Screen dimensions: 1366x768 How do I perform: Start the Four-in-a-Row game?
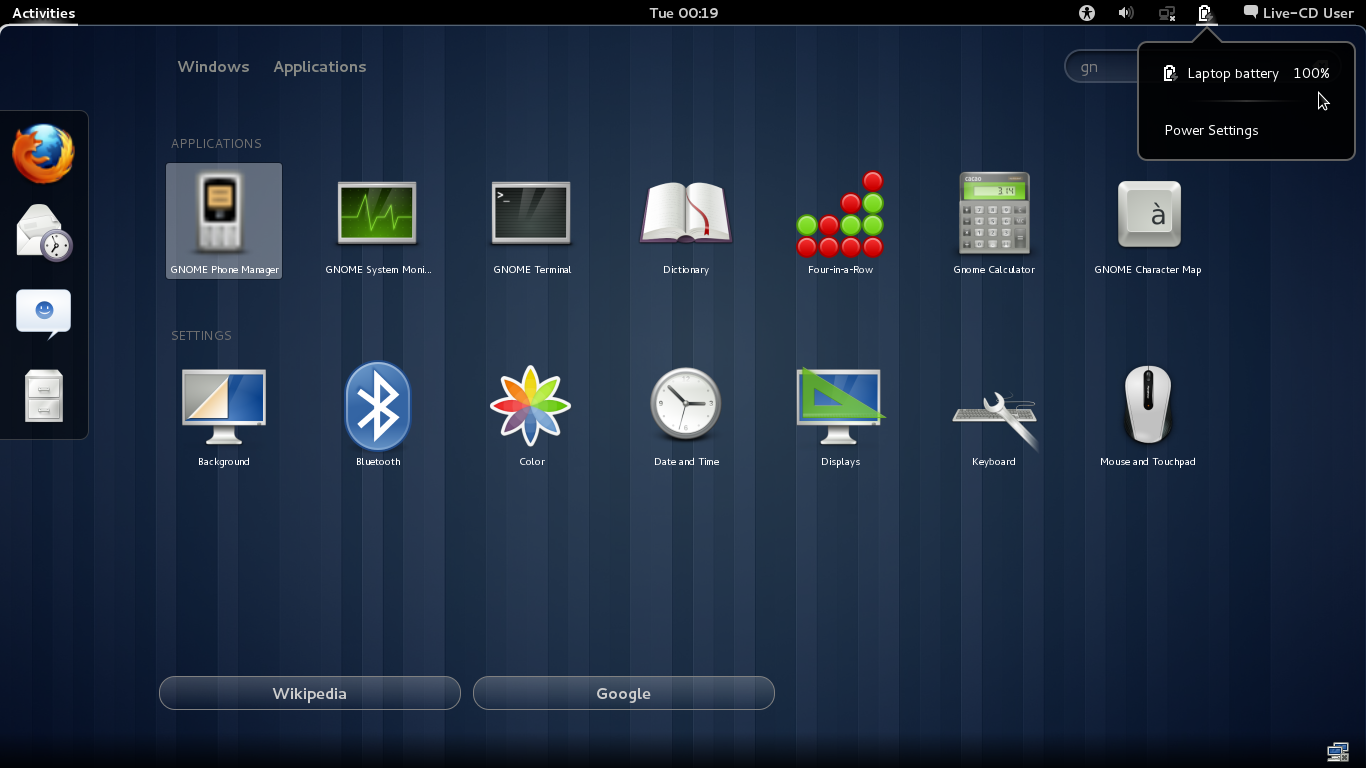(x=840, y=221)
